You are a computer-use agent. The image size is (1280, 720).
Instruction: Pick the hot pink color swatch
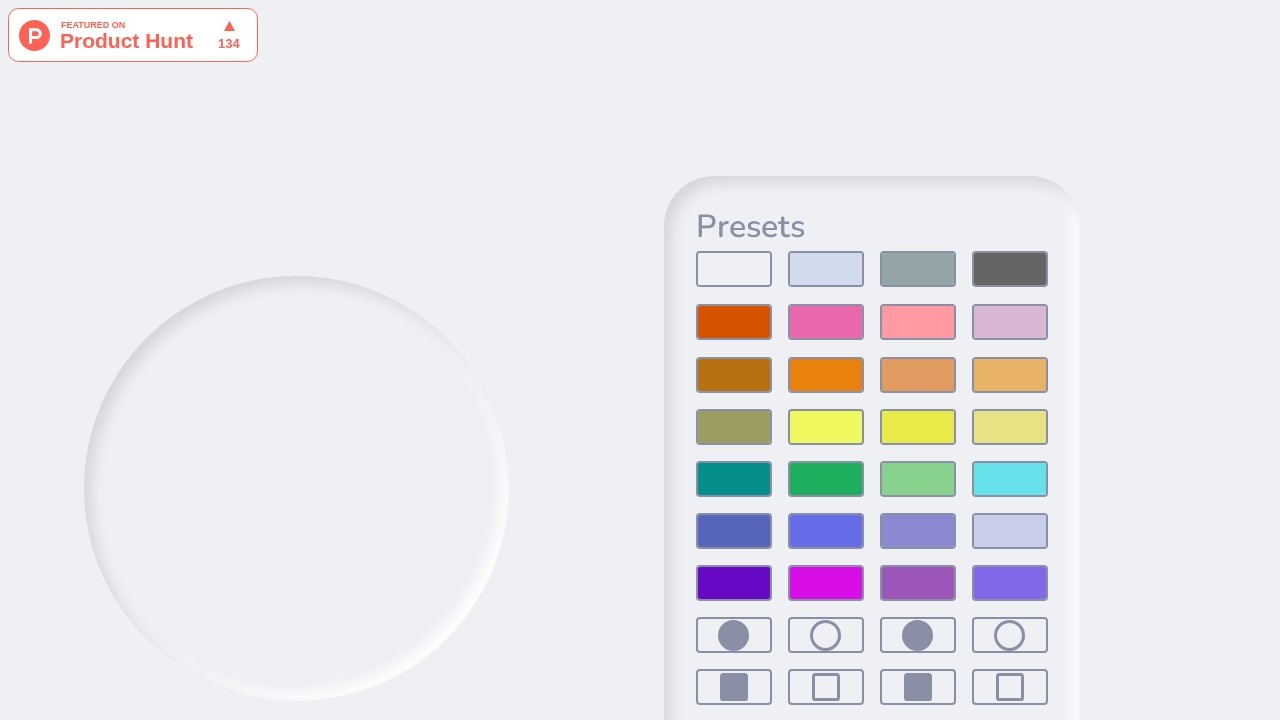826,322
